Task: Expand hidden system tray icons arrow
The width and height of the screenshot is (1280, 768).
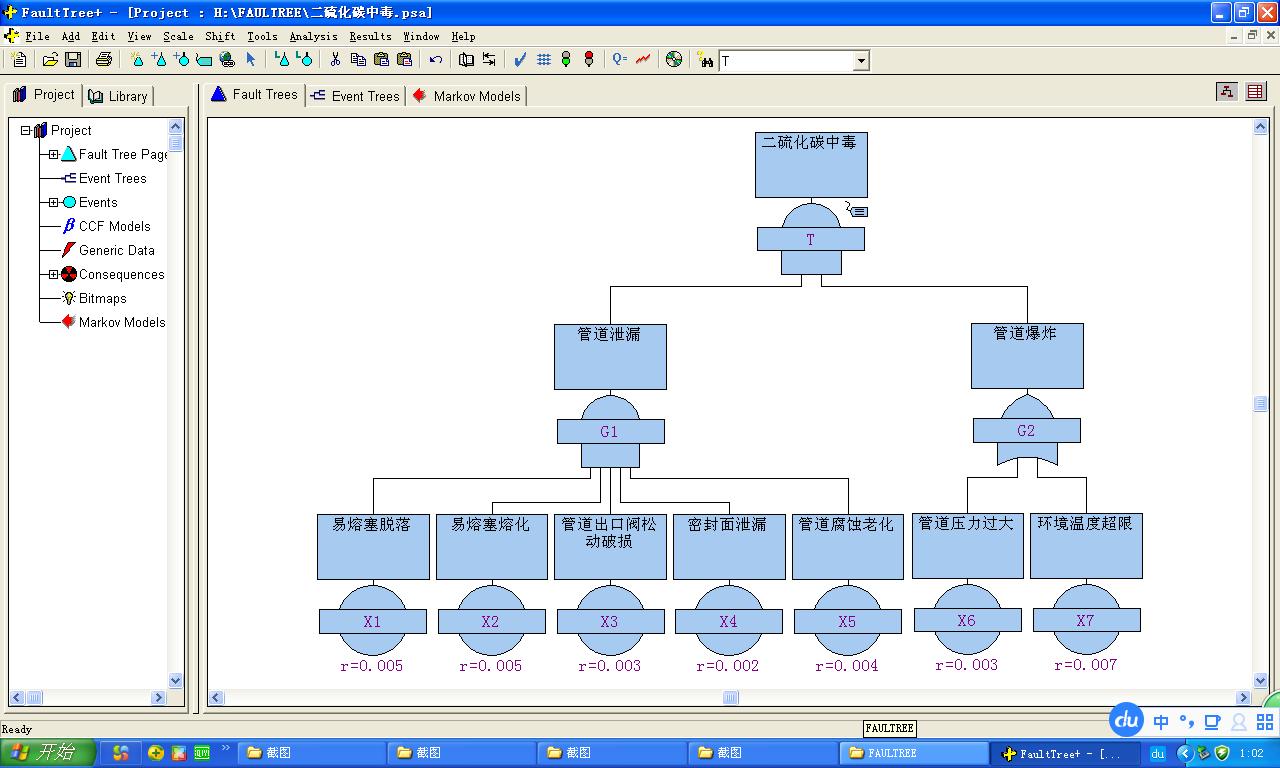Action: 1185,753
